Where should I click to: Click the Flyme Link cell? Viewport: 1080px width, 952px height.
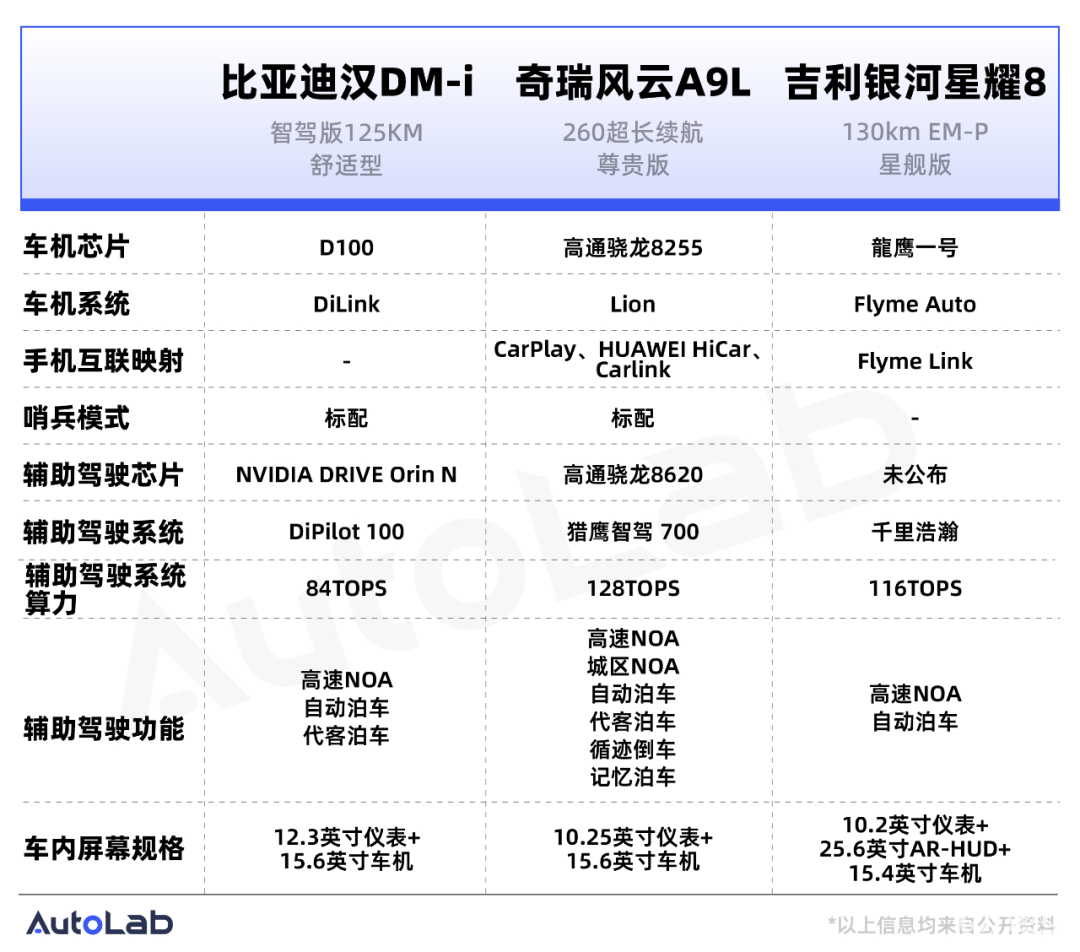click(915, 362)
